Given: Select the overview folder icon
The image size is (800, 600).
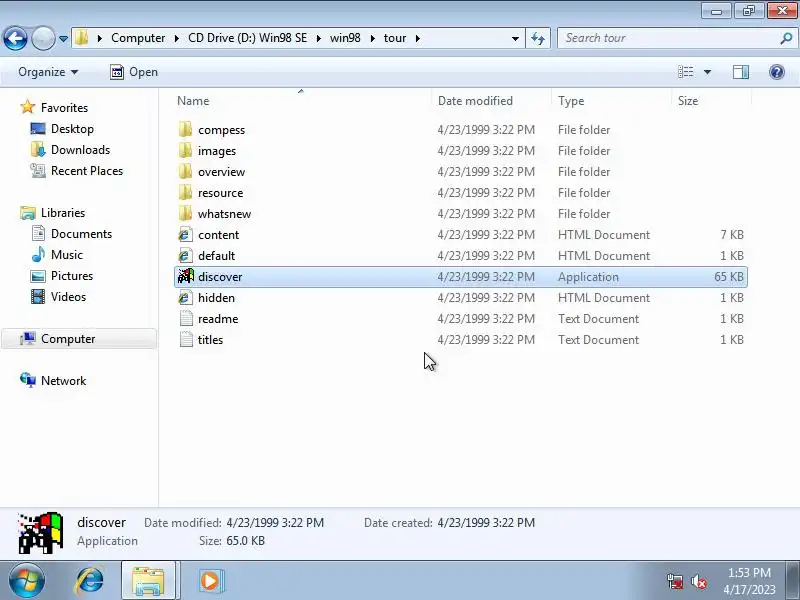Looking at the screenshot, I should [x=185, y=171].
